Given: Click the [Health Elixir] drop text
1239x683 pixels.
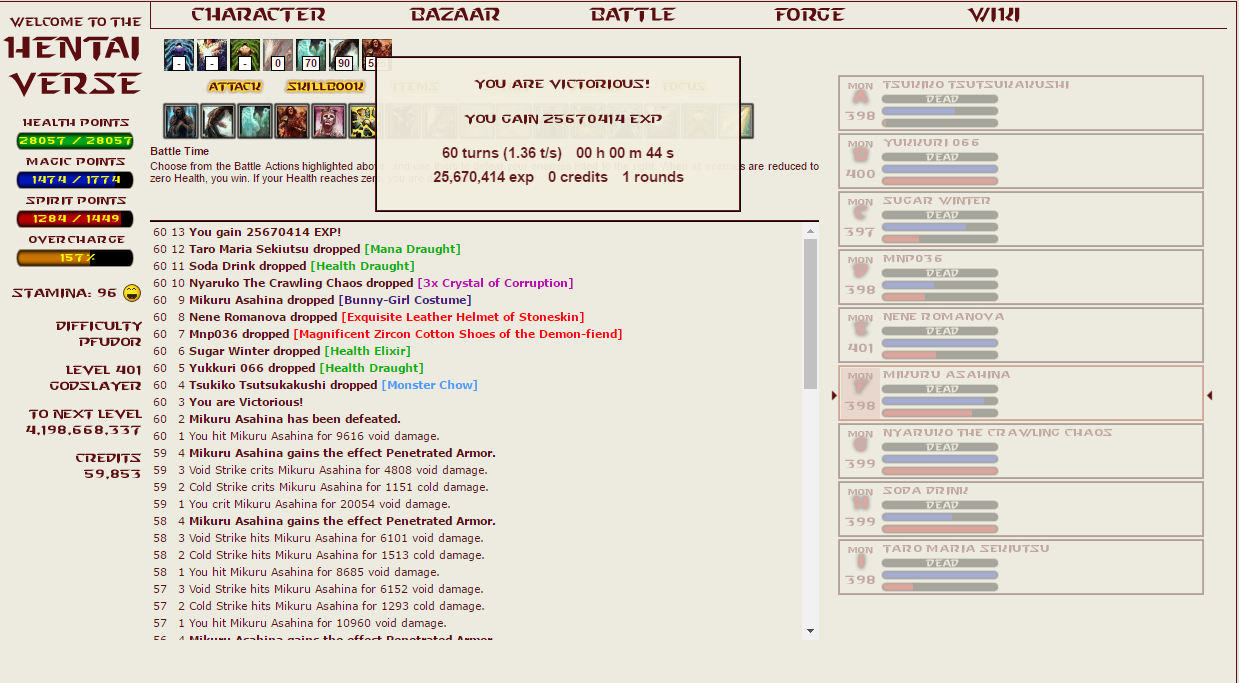Looking at the screenshot, I should click(x=367, y=351).
